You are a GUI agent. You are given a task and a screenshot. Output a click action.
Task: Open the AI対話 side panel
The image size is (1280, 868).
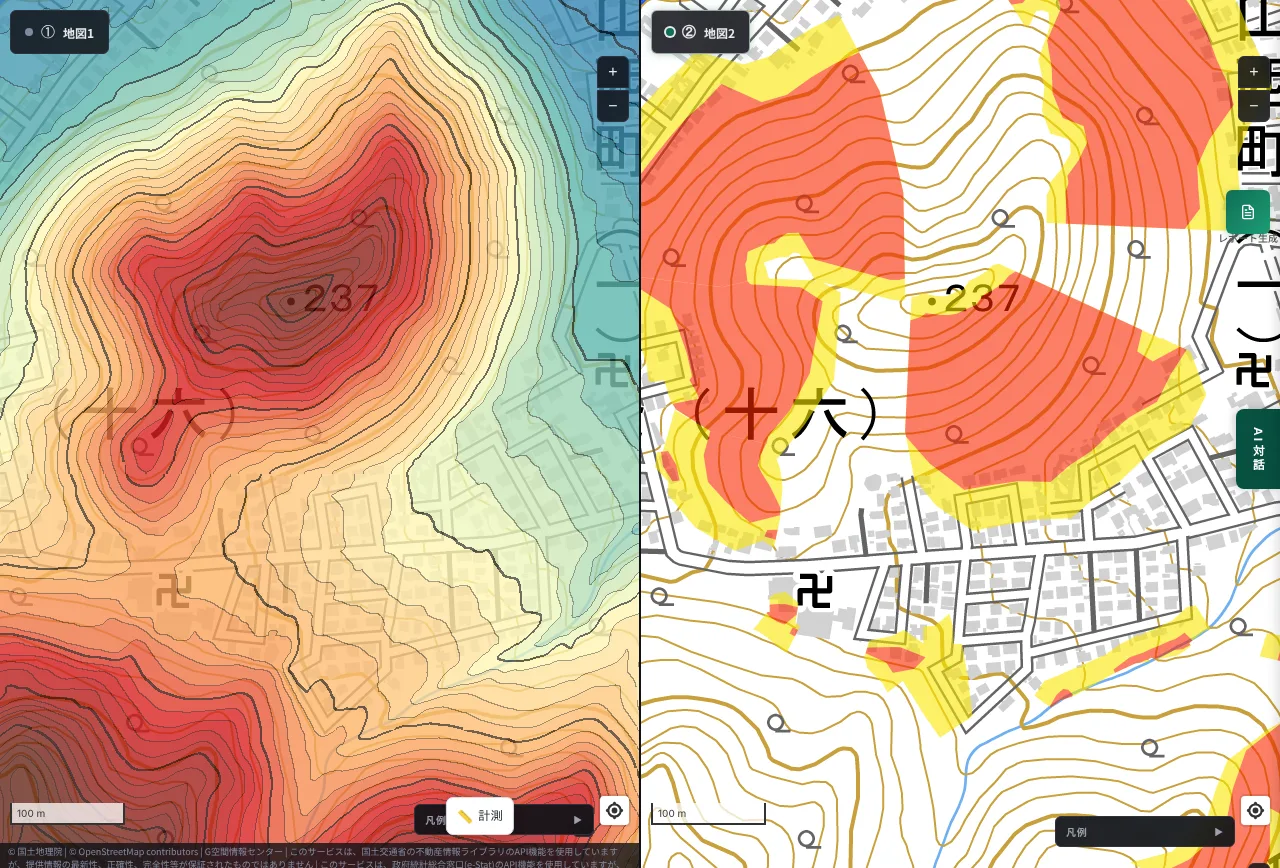coord(1258,449)
